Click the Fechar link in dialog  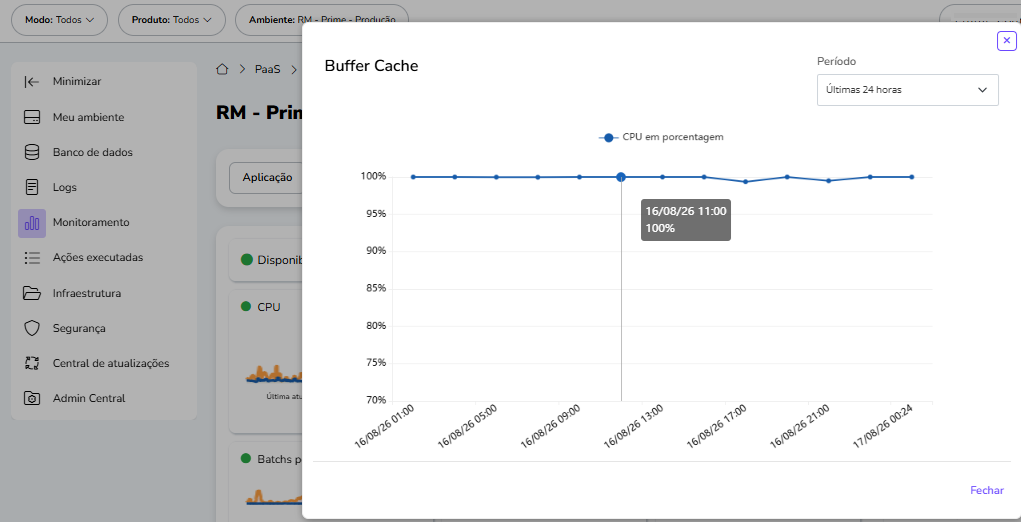pyautogui.click(x=986, y=490)
